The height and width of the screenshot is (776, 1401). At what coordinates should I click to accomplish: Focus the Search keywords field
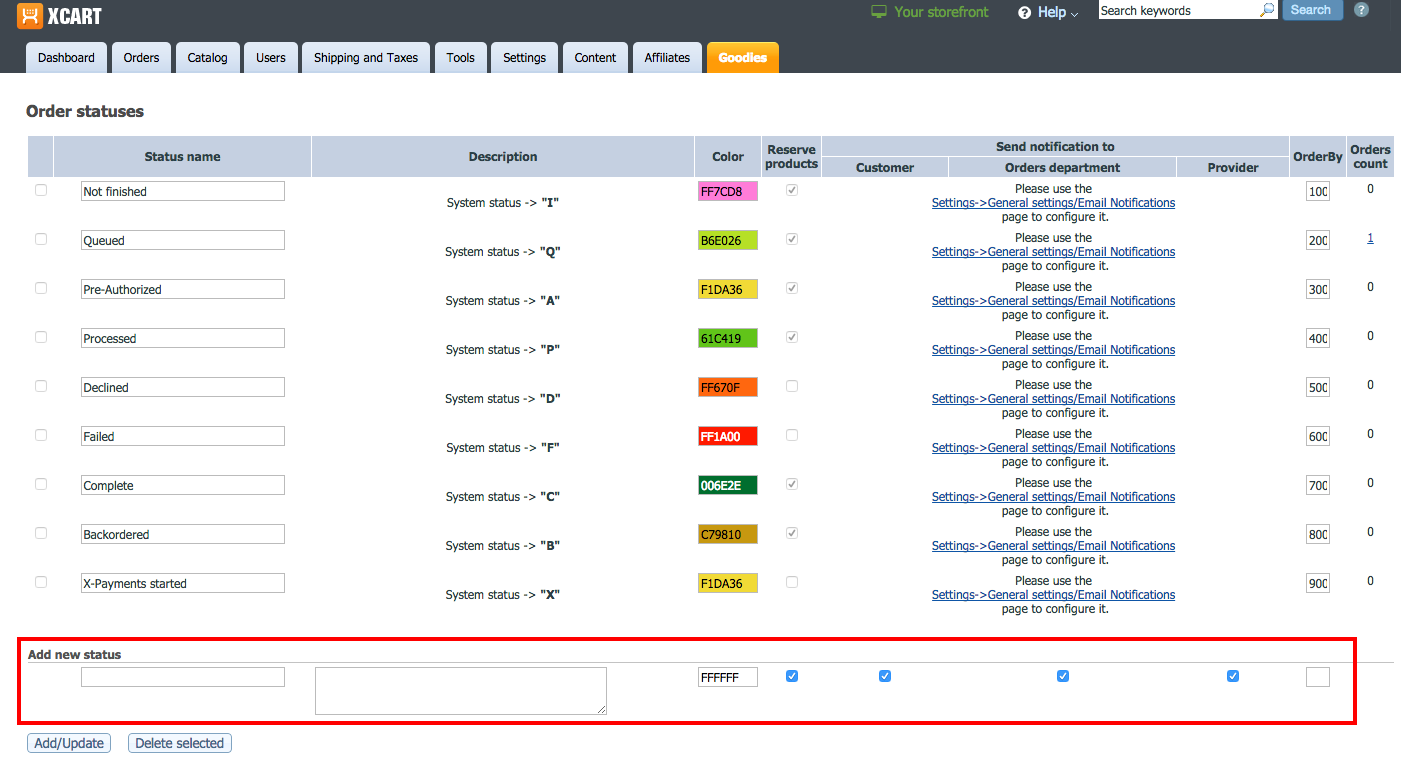[x=1178, y=10]
